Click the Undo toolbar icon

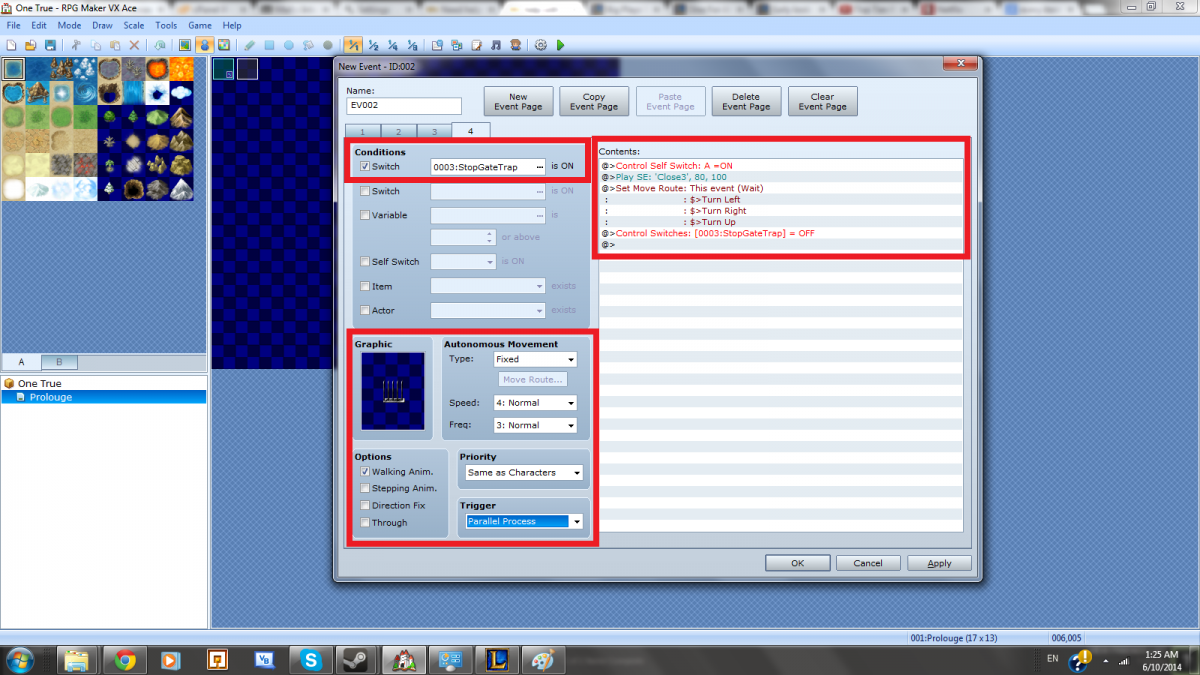160,45
